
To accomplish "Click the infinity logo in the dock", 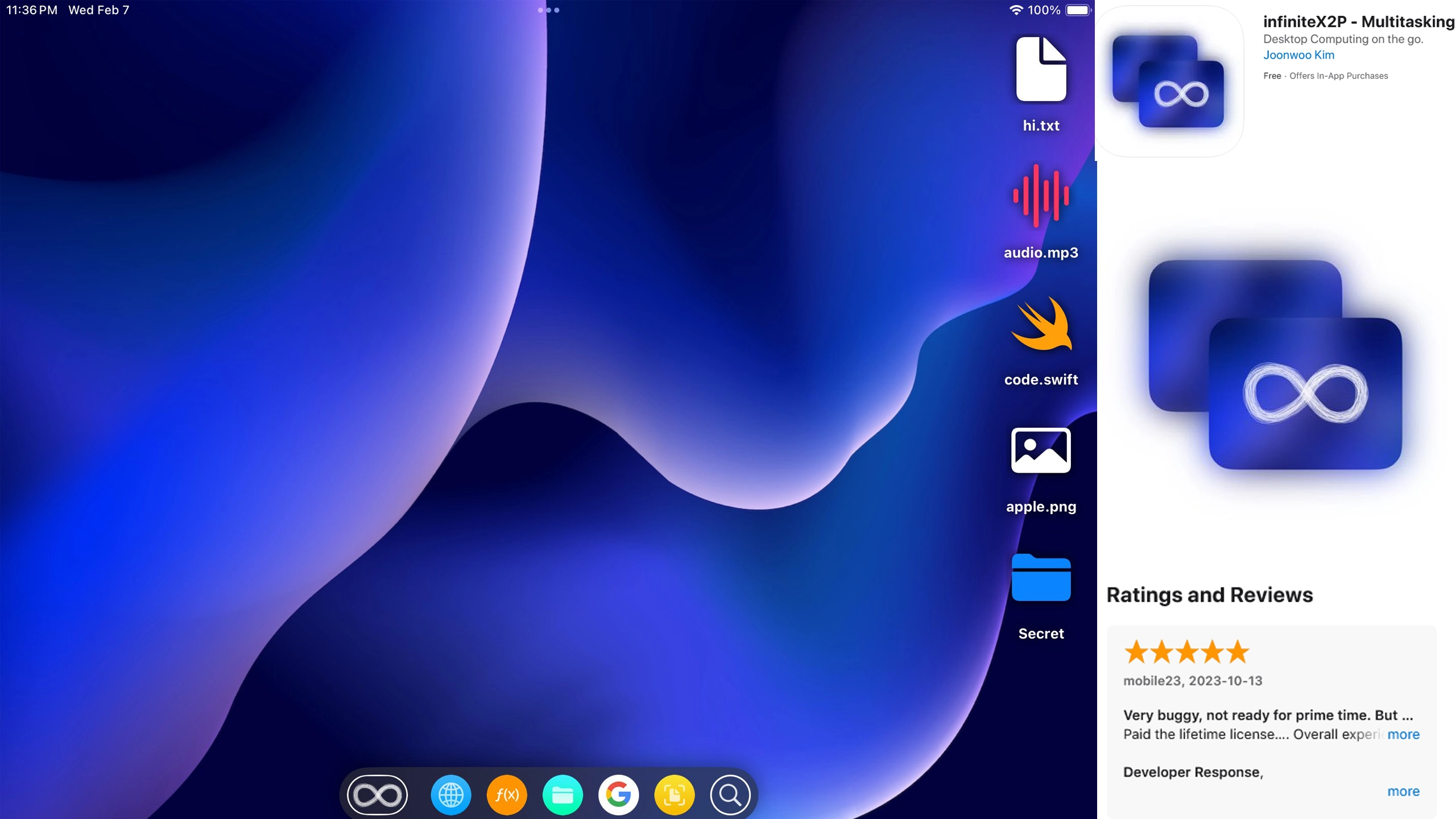I will tap(377, 795).
